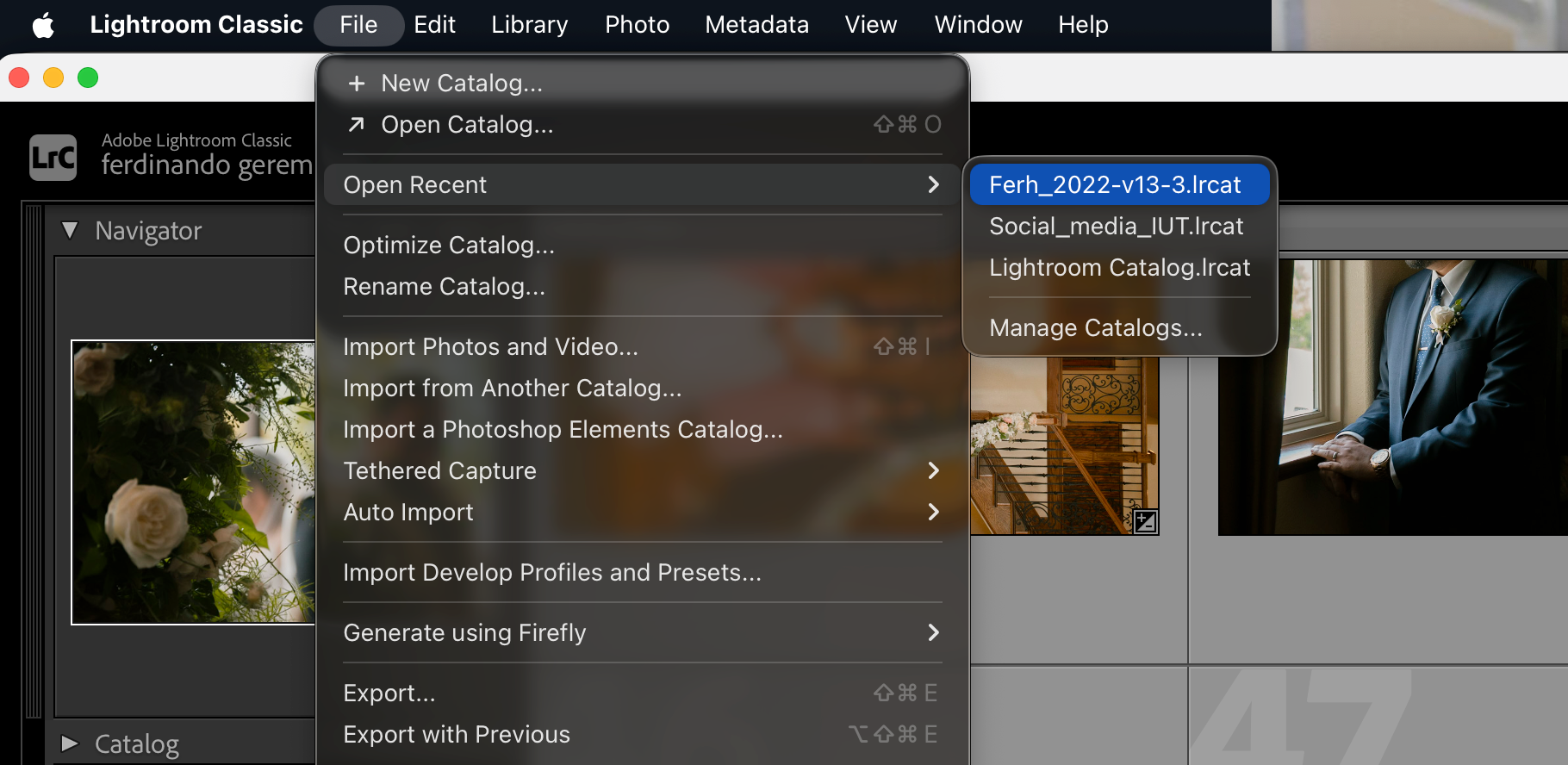Choose Import Photos and Video
Screen dimensions: 1568x765
(643, 347)
